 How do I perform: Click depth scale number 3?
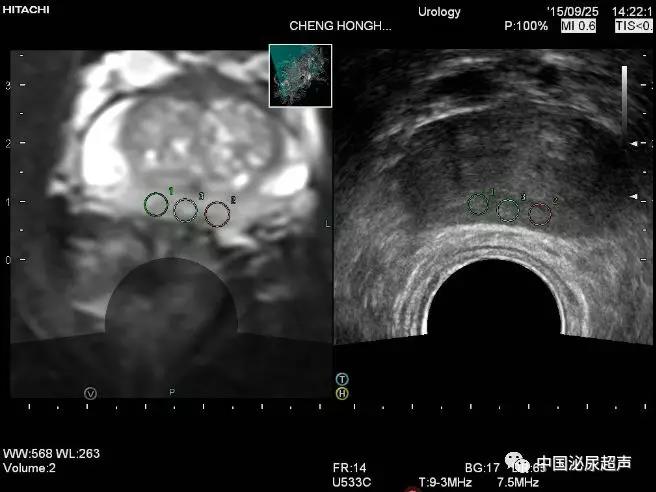coord(8,85)
